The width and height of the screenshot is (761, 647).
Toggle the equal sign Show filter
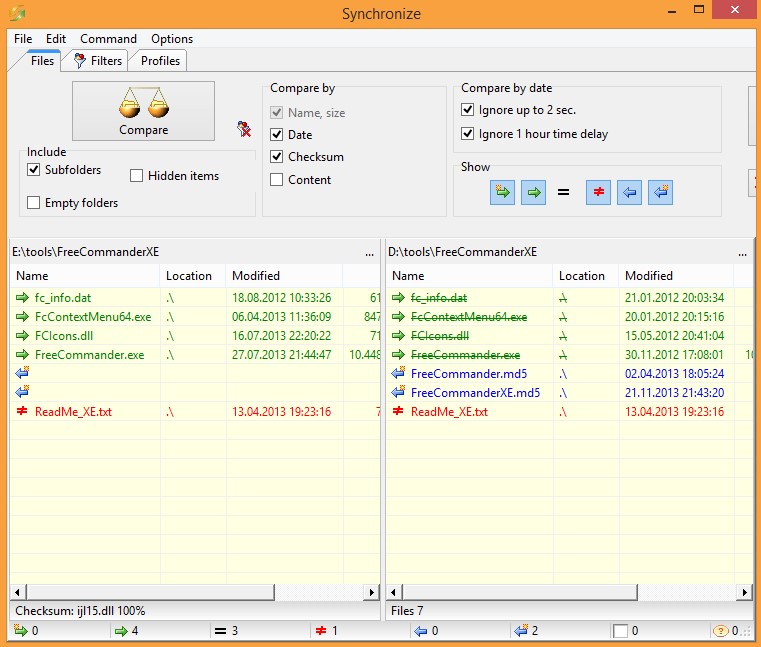pyautogui.click(x=564, y=193)
